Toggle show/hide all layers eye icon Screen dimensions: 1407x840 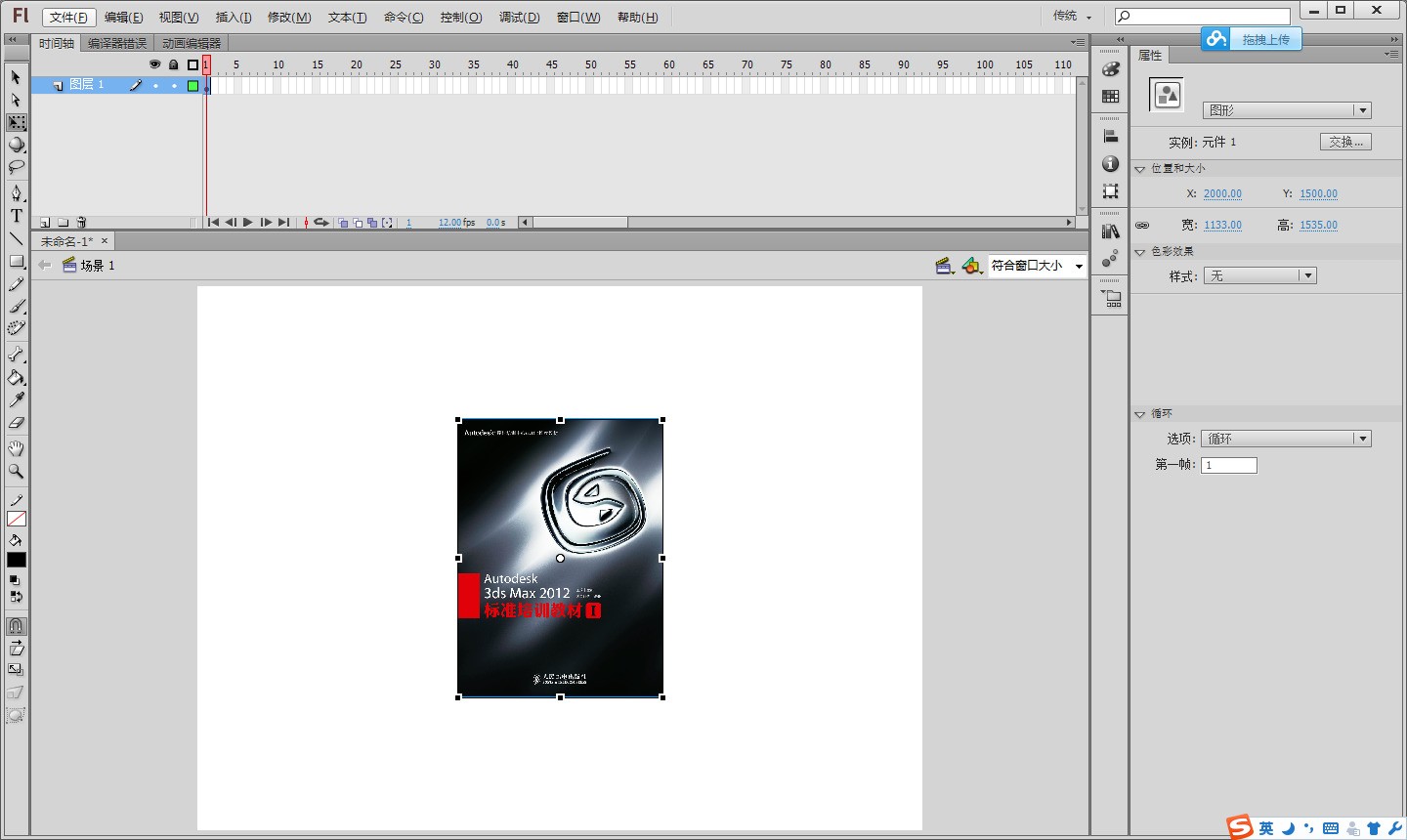154,64
